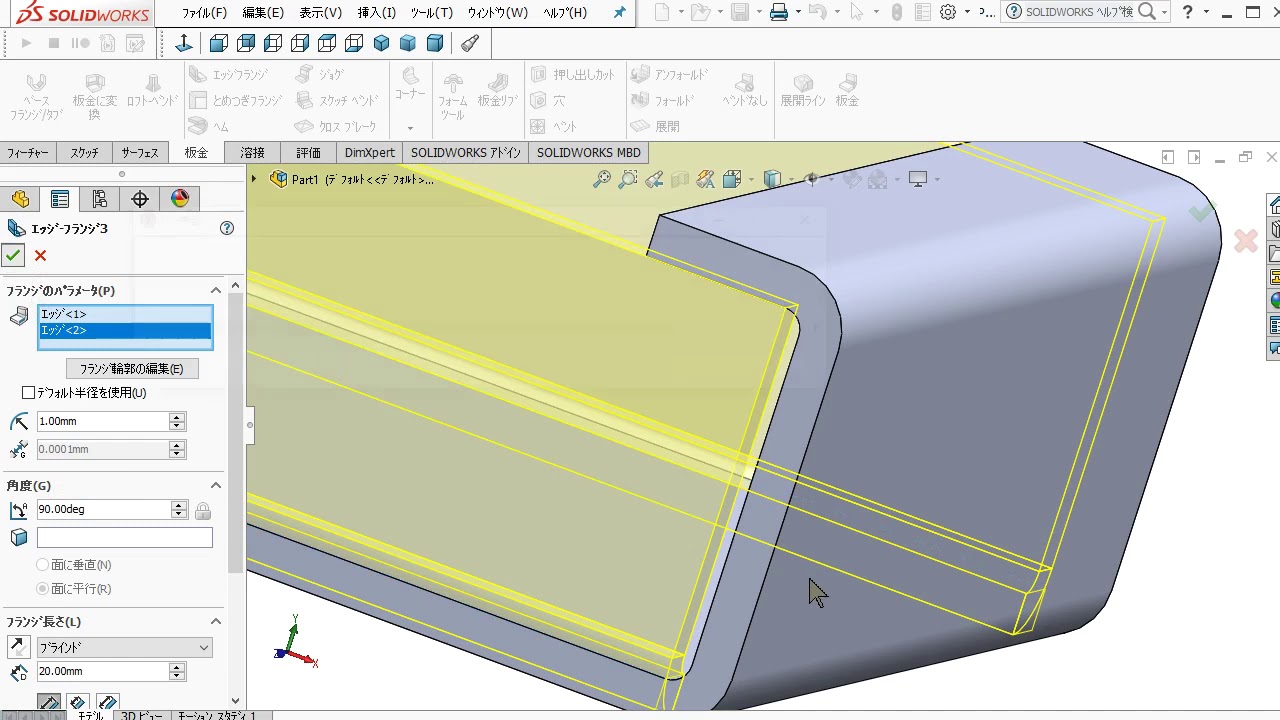Image resolution: width=1280 pixels, height=720 pixels.
Task: Click the Edit Flange Profile button
Action: click(x=132, y=369)
